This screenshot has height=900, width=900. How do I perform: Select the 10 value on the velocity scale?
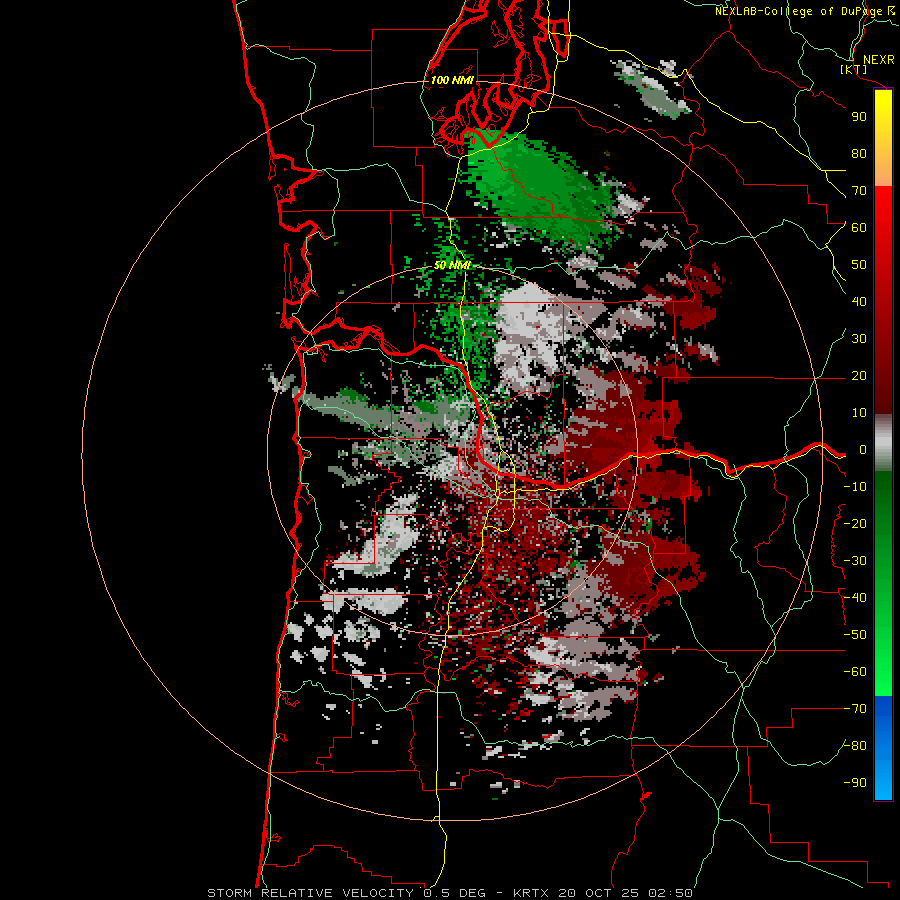(859, 413)
